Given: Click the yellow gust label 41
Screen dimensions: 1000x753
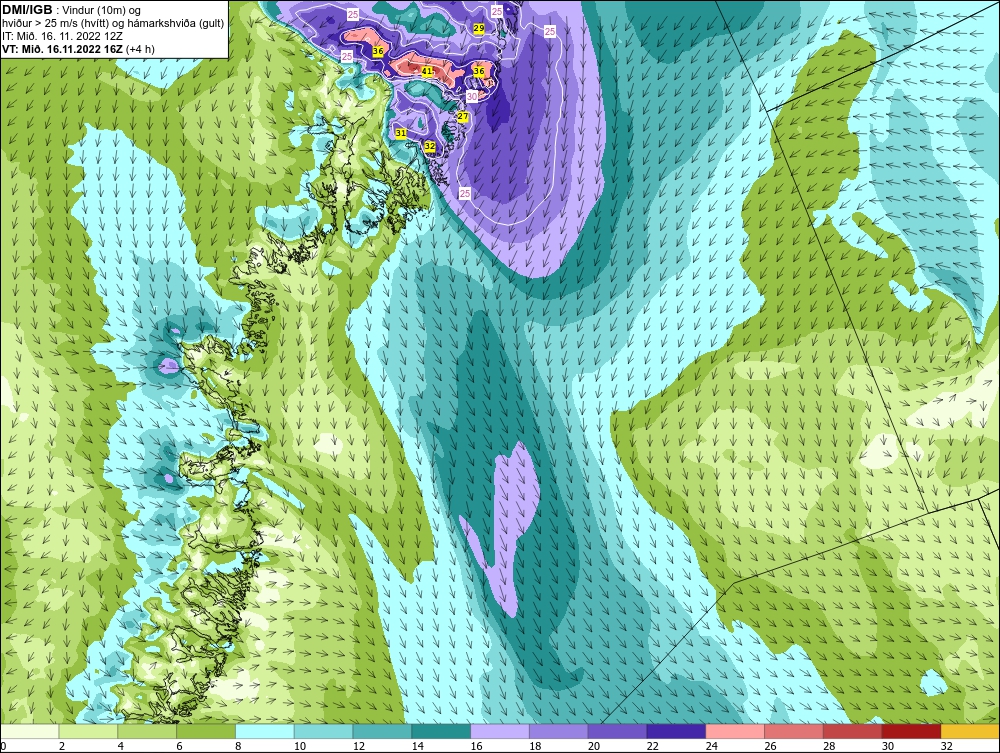Looking at the screenshot, I should [x=427, y=71].
